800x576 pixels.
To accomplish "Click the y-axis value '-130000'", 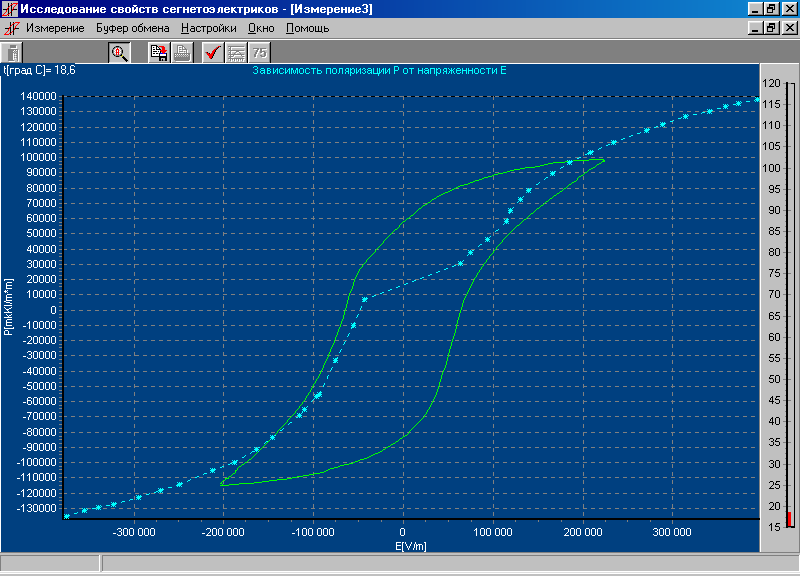I will [x=37, y=508].
